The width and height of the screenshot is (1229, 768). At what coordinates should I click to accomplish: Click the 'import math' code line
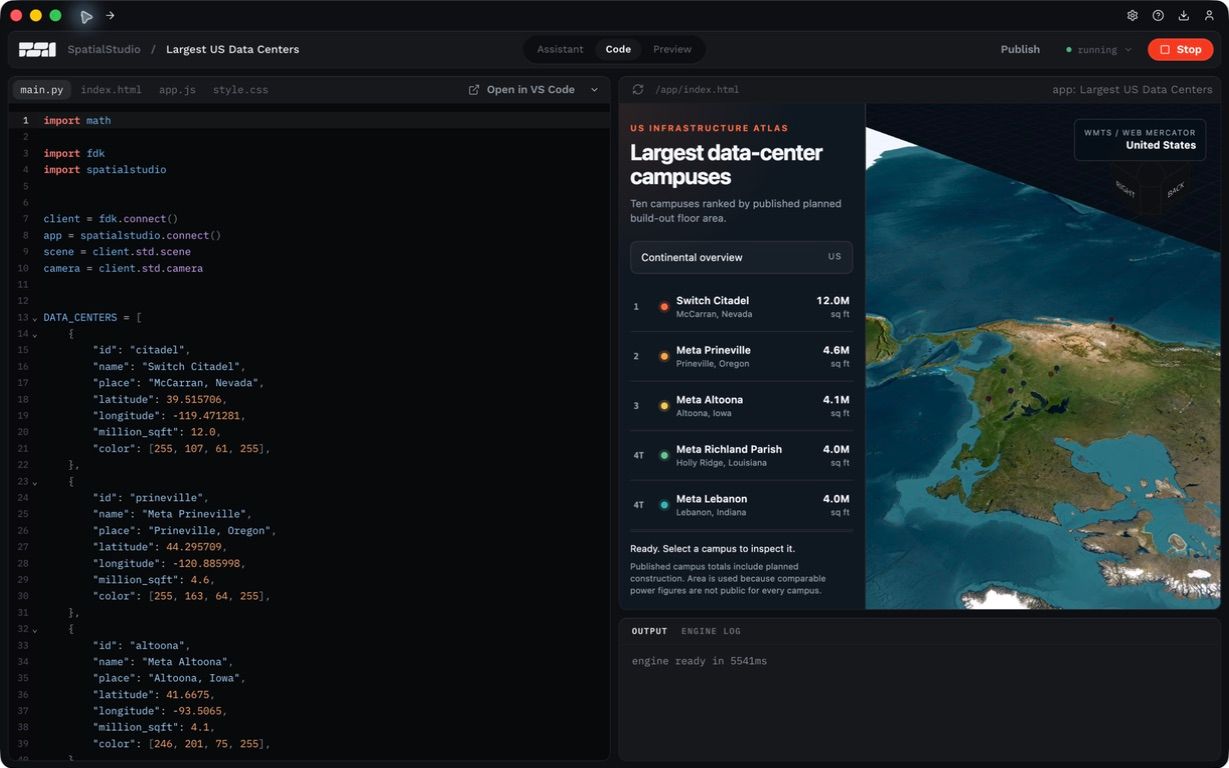coord(77,120)
